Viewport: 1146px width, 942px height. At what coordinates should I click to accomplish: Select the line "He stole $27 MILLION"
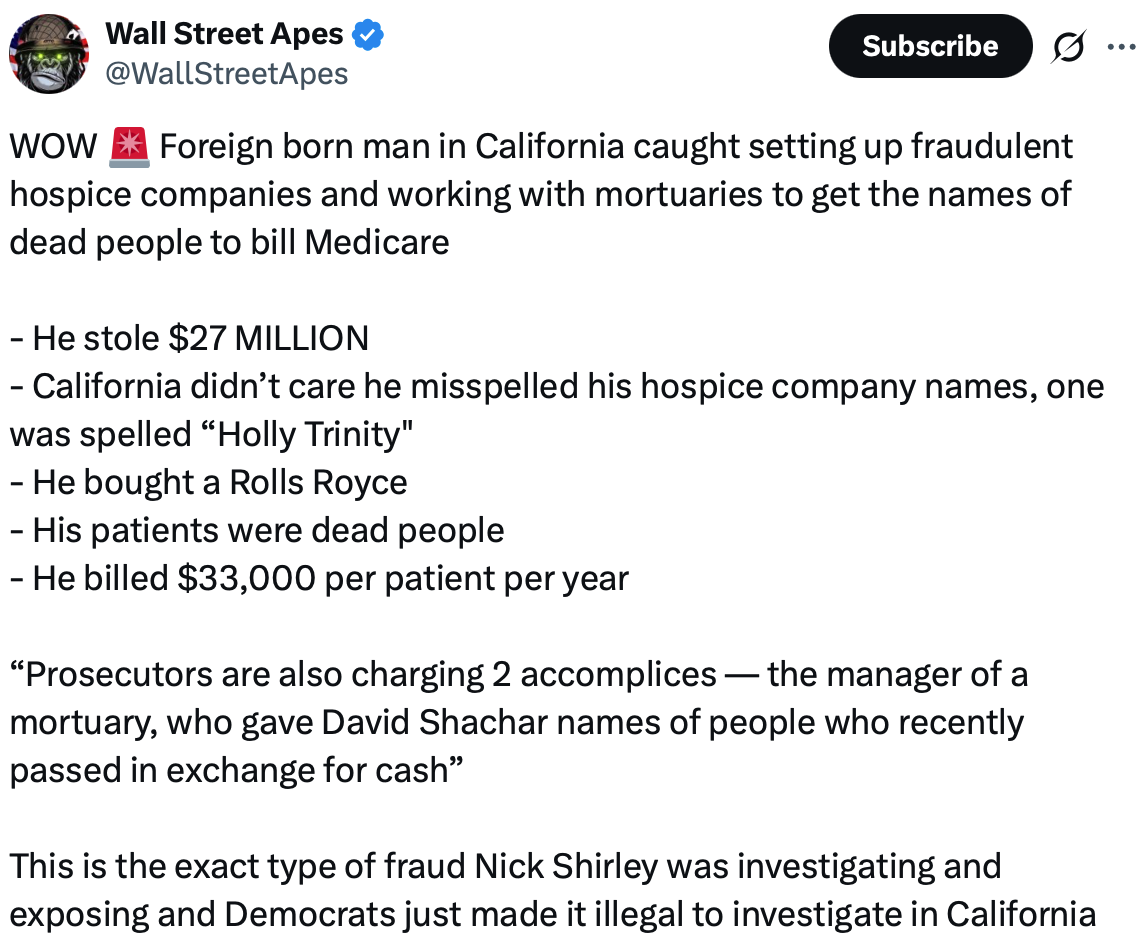(x=189, y=338)
